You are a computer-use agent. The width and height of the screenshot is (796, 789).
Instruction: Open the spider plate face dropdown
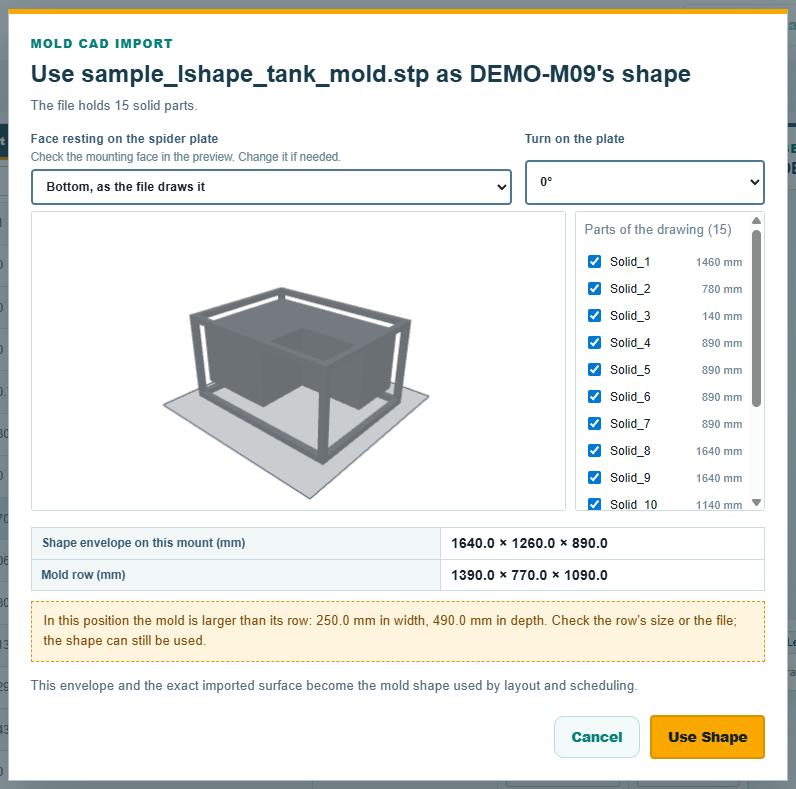271,187
